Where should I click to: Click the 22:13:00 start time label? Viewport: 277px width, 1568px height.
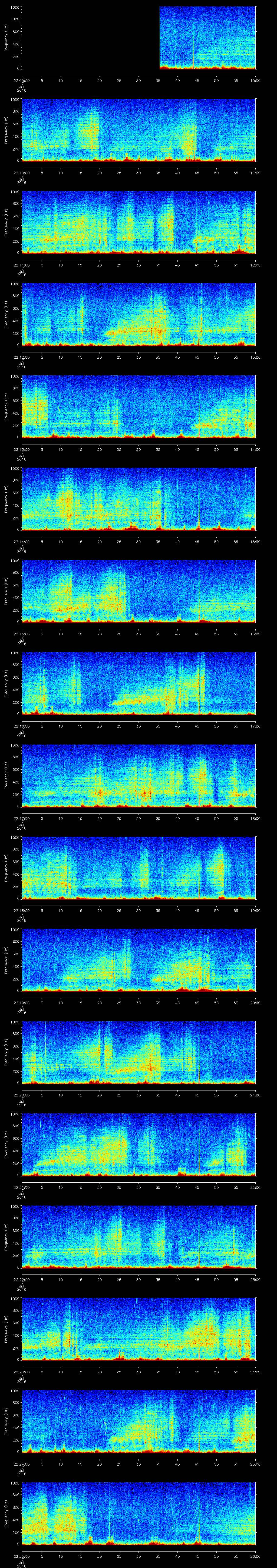(x=21, y=449)
